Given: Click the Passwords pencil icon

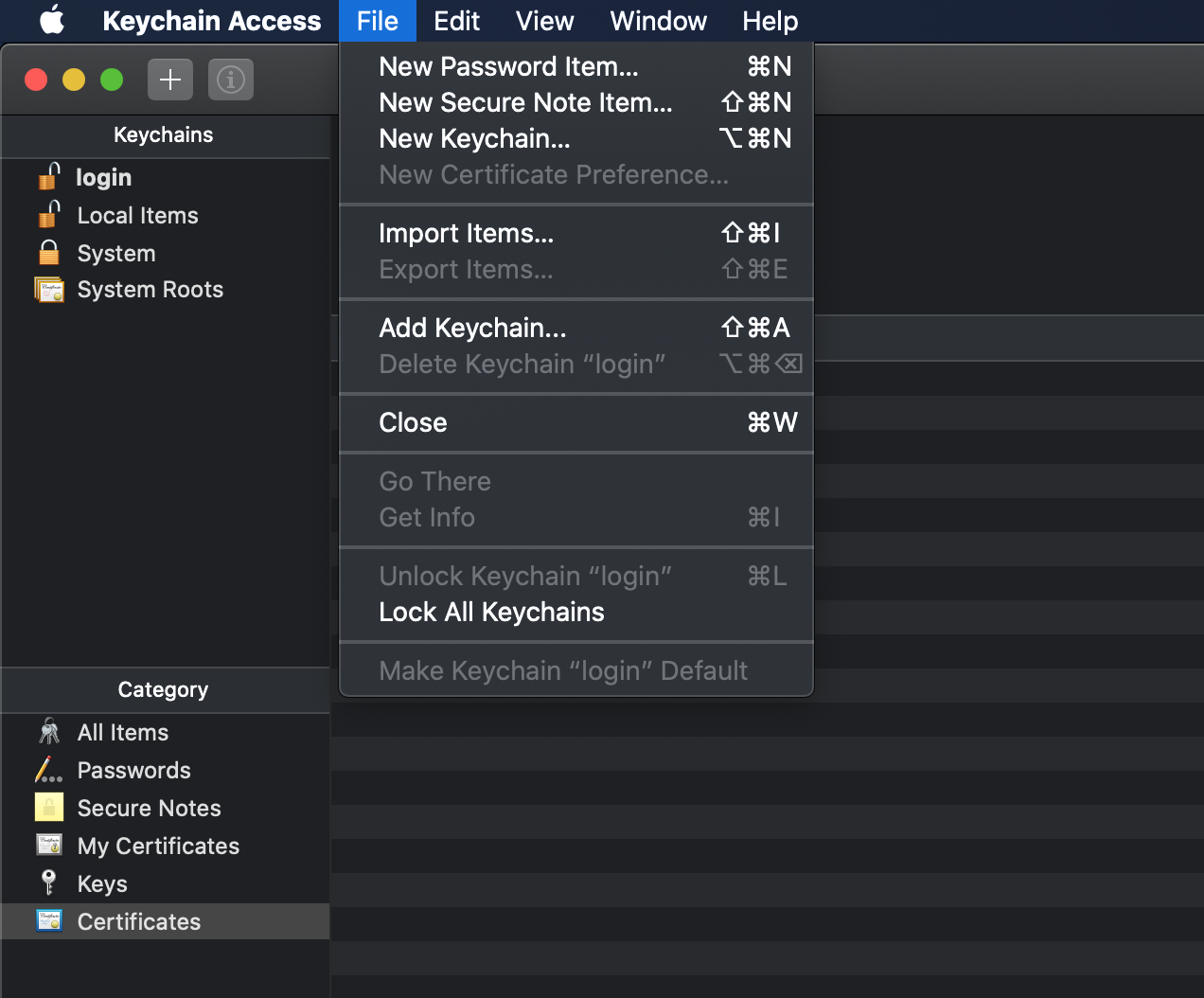Looking at the screenshot, I should click(x=49, y=770).
